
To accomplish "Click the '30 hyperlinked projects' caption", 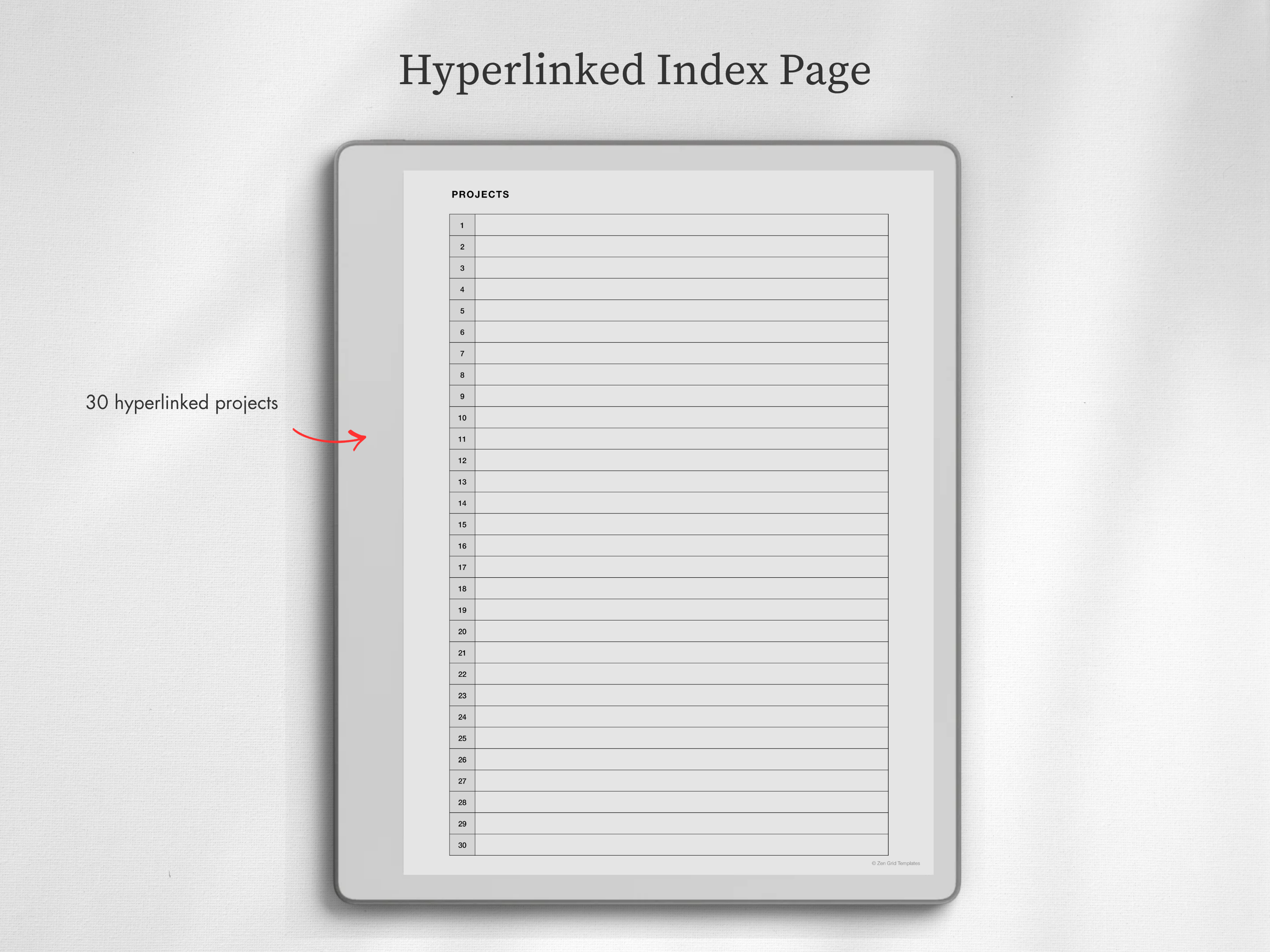I will [x=181, y=403].
